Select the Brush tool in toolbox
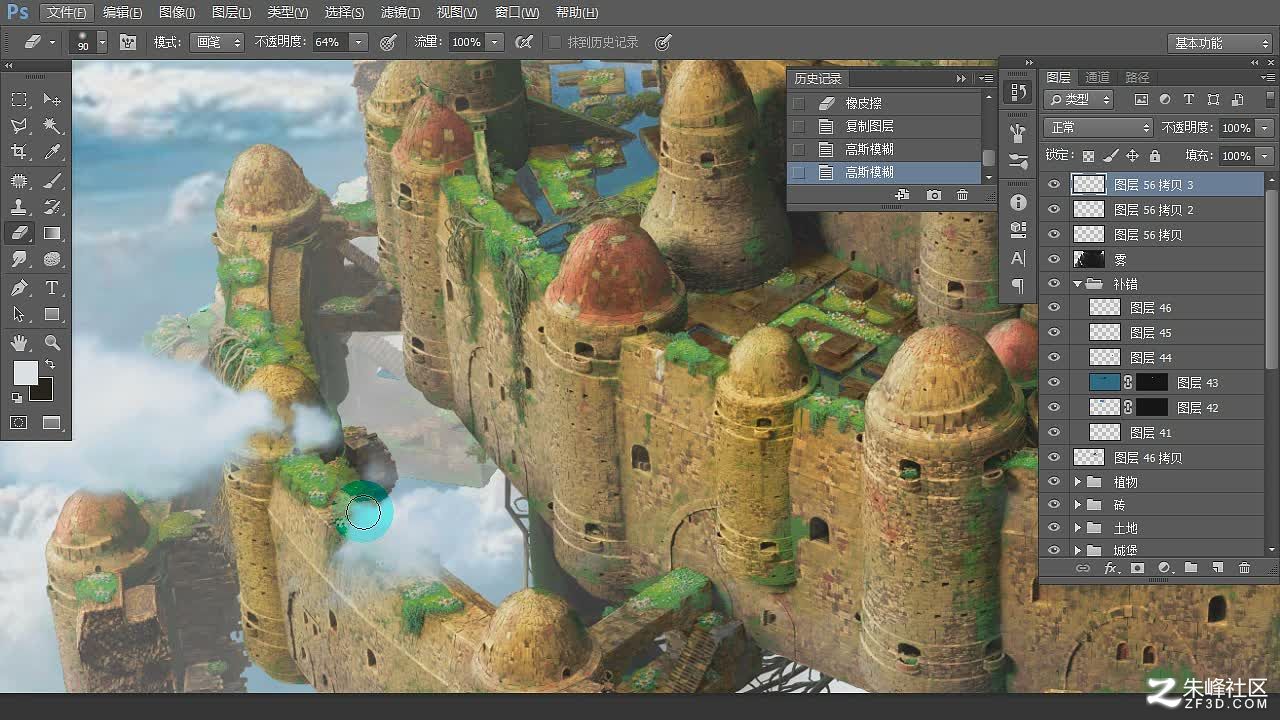1280x720 pixels. pyautogui.click(x=52, y=182)
